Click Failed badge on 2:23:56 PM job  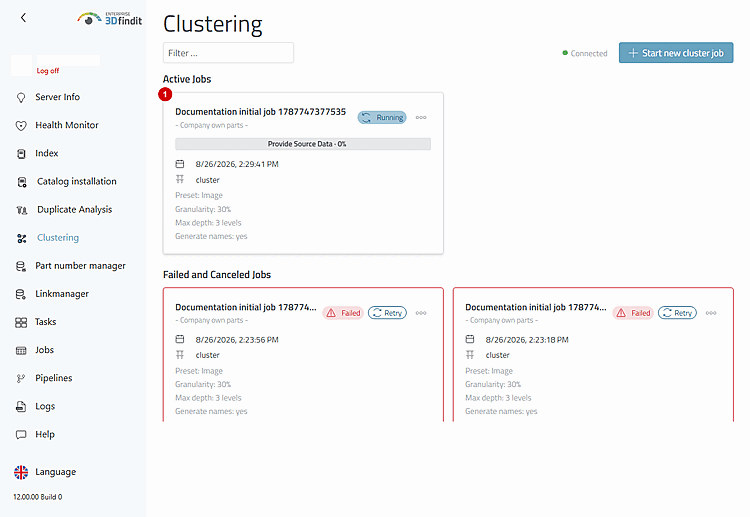click(343, 313)
